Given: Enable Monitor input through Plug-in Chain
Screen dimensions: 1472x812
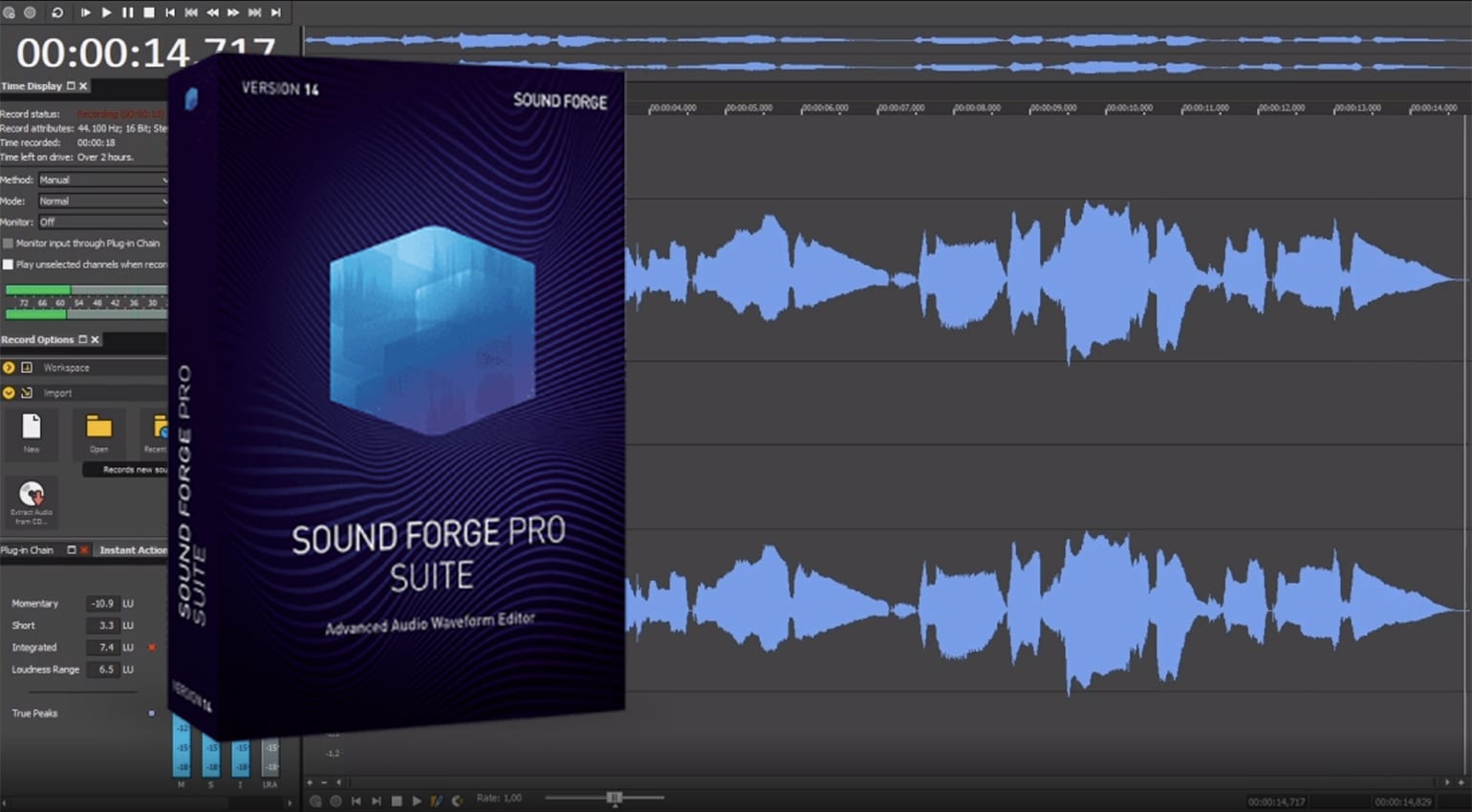Looking at the screenshot, I should click(x=10, y=243).
